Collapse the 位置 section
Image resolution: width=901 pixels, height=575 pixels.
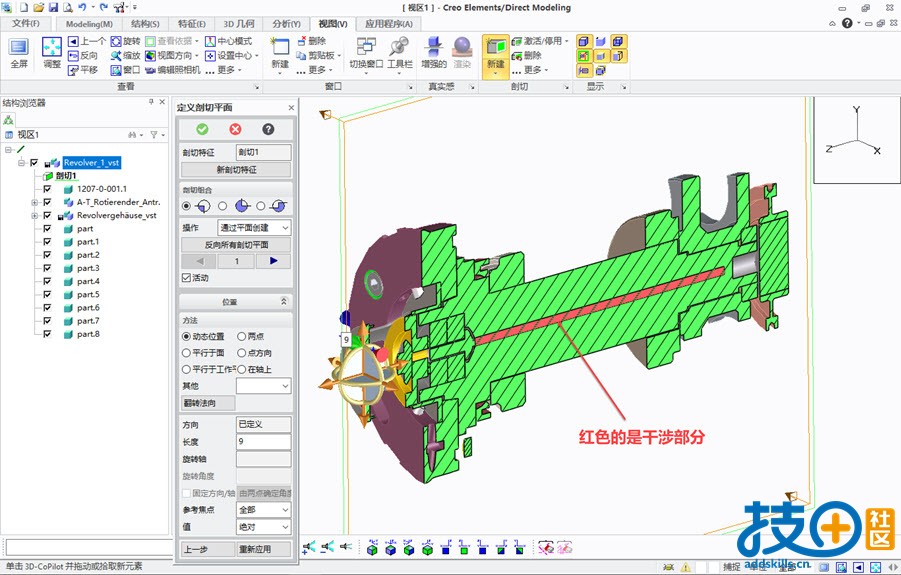point(283,301)
